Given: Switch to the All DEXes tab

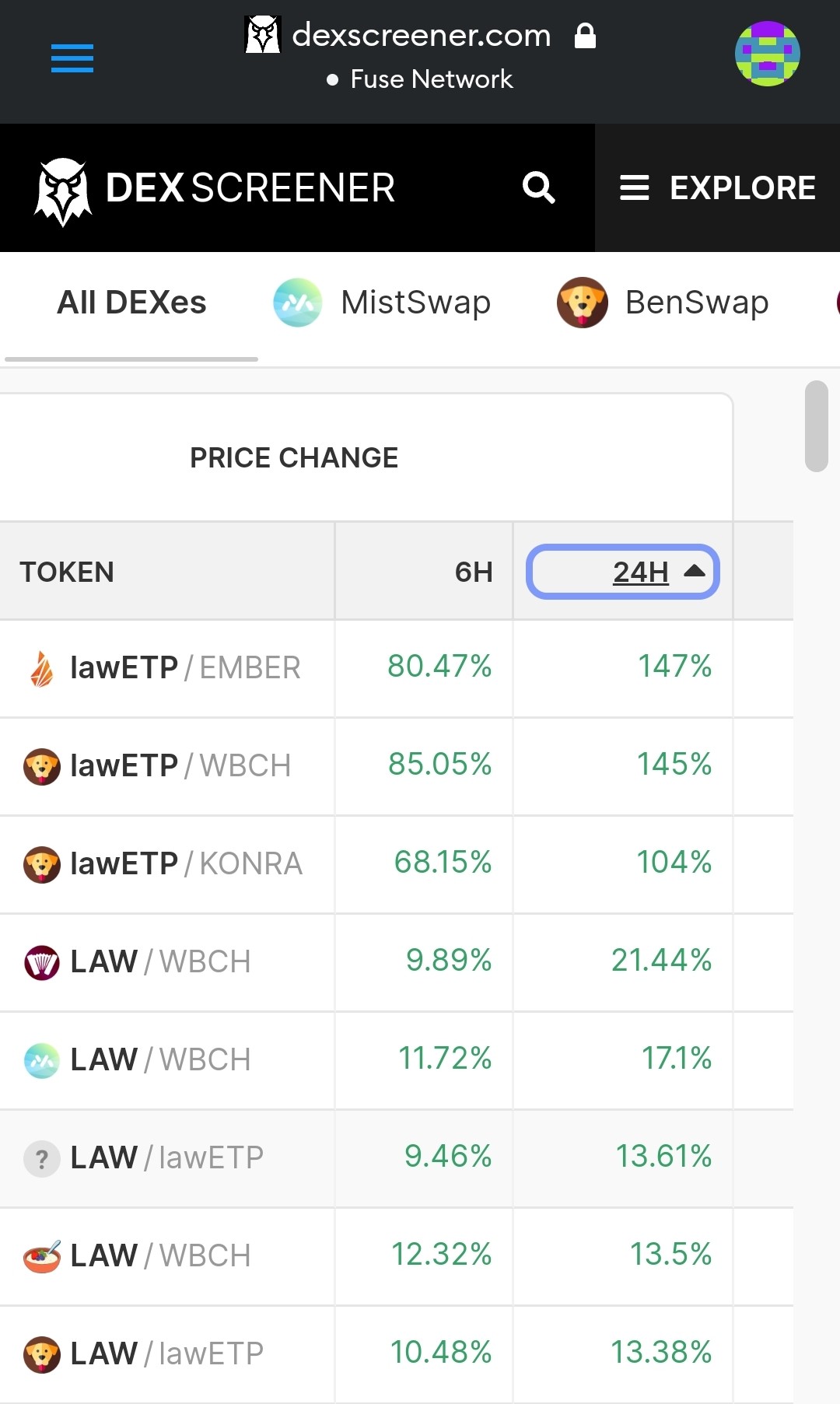Looking at the screenshot, I should click(x=131, y=303).
